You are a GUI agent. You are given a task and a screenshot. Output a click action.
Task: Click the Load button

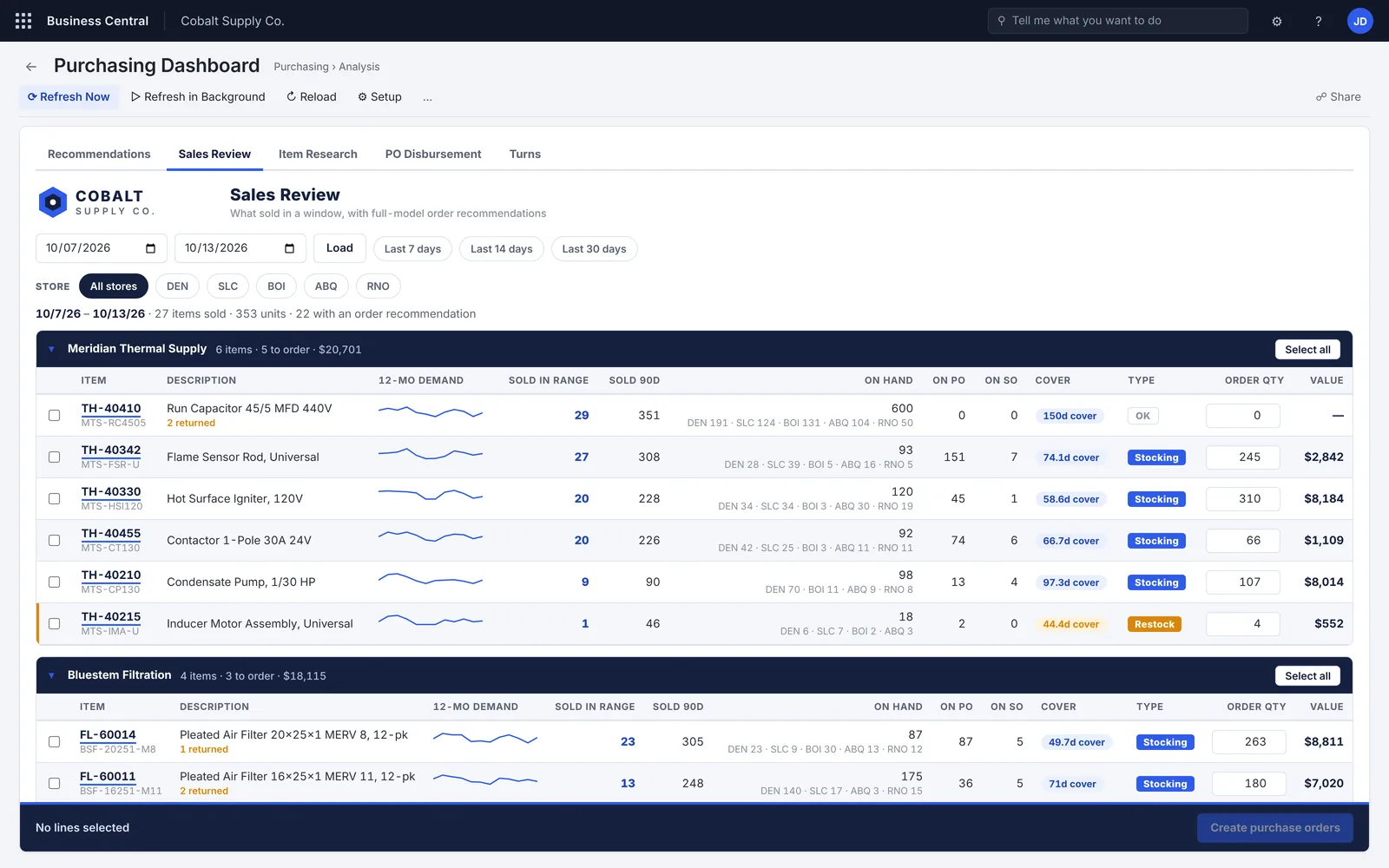coord(339,248)
